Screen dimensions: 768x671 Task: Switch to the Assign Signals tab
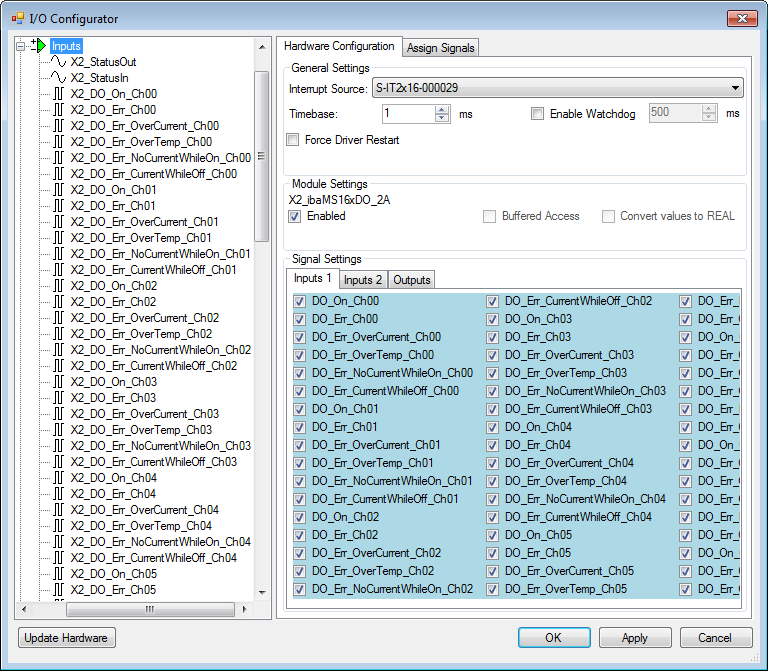pyautogui.click(x=441, y=48)
